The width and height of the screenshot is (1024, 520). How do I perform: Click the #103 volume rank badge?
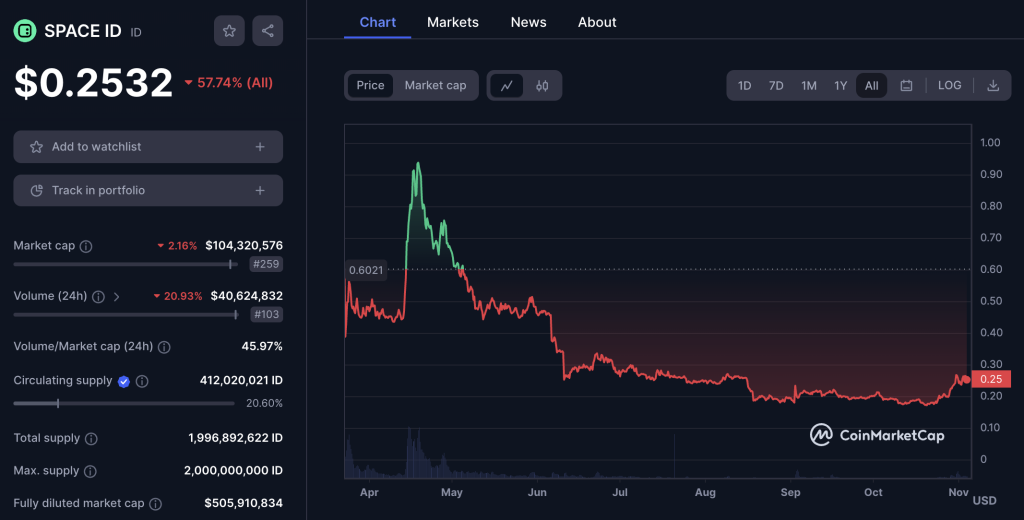tap(266, 315)
